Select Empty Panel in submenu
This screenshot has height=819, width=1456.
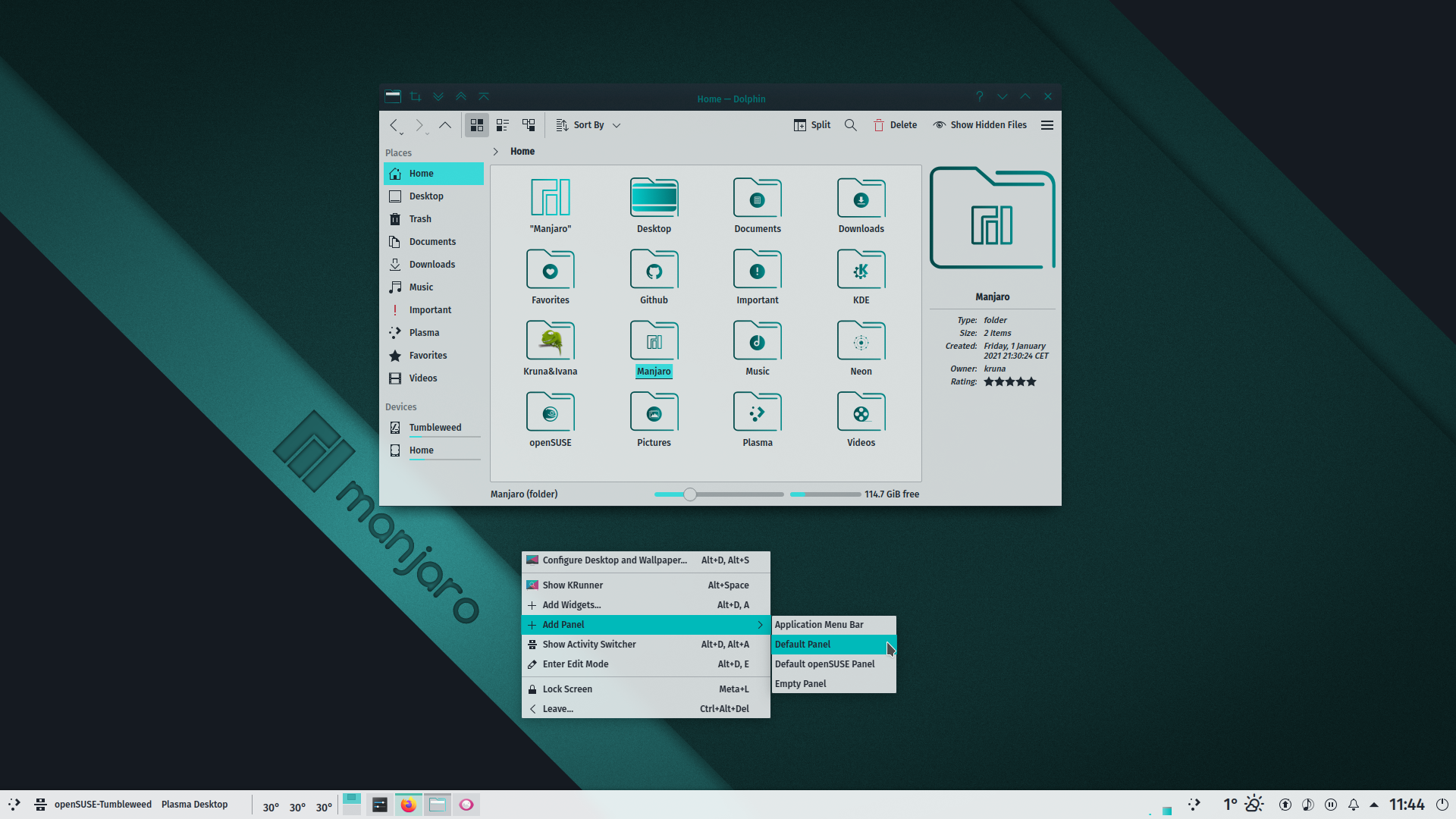834,684
